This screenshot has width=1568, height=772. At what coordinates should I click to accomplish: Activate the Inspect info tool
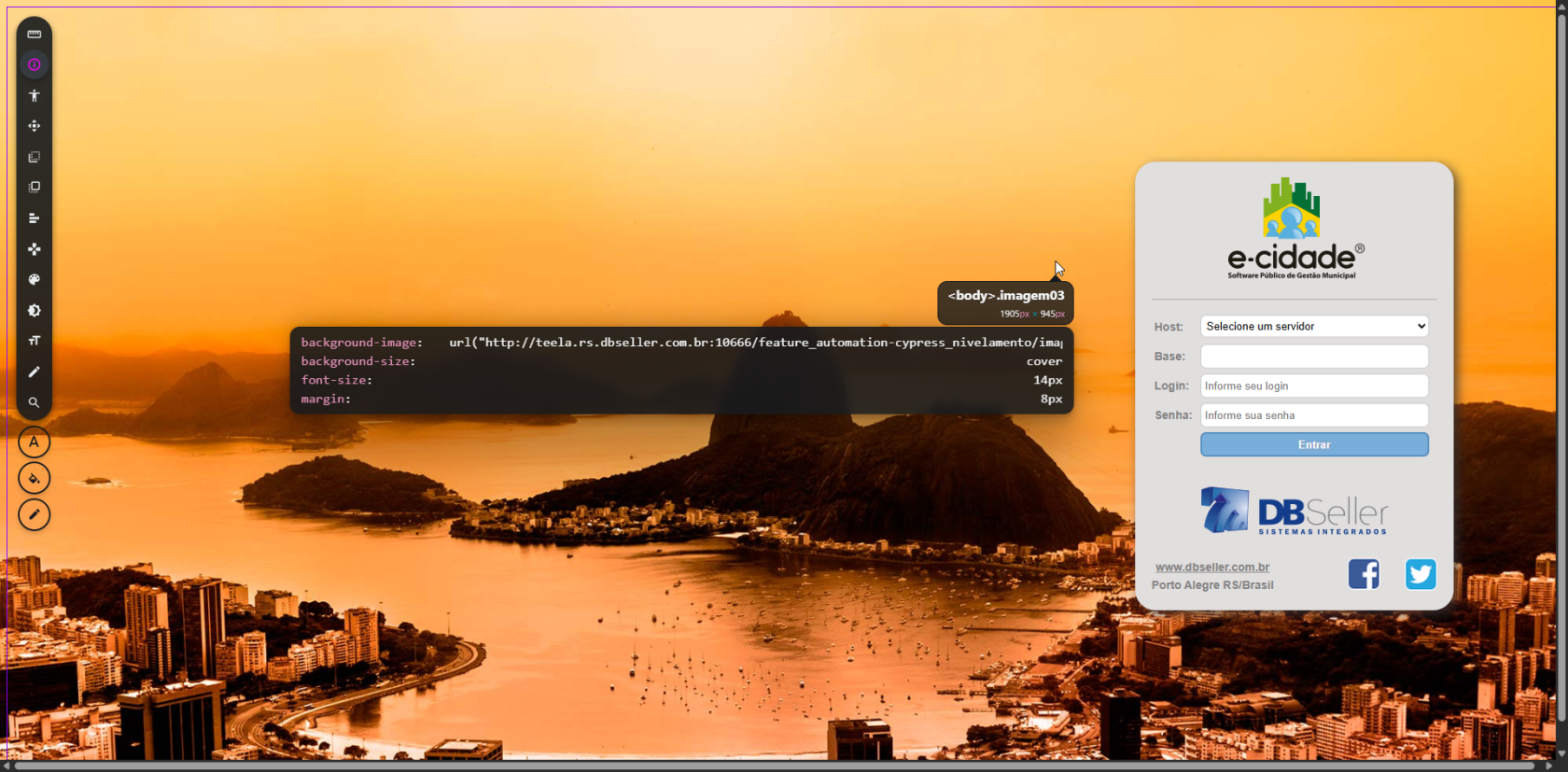pyautogui.click(x=35, y=65)
